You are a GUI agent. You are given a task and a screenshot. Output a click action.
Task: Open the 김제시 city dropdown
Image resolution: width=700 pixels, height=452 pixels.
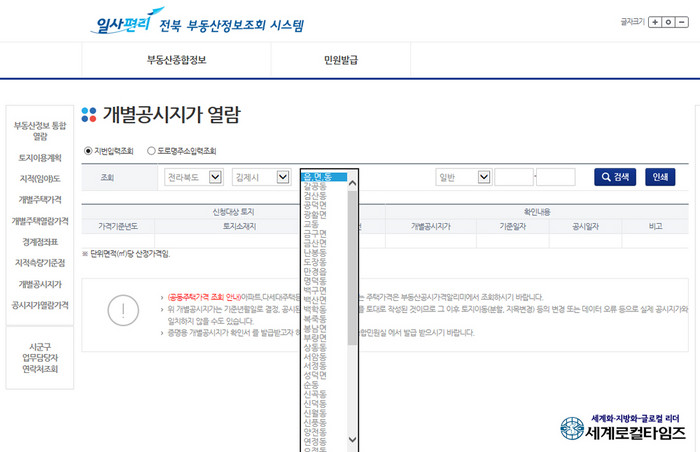260,177
